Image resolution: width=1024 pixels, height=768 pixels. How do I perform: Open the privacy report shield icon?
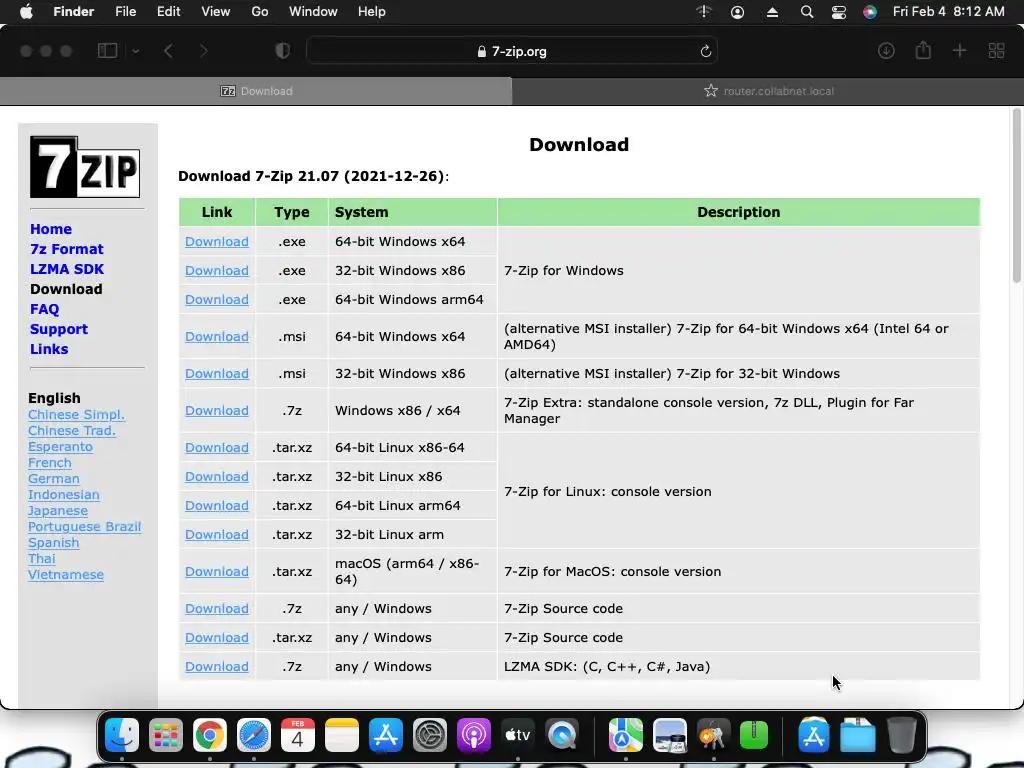pos(283,51)
